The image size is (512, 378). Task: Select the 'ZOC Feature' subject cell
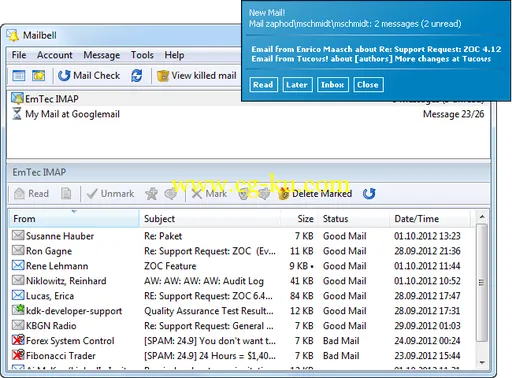[x=170, y=266]
